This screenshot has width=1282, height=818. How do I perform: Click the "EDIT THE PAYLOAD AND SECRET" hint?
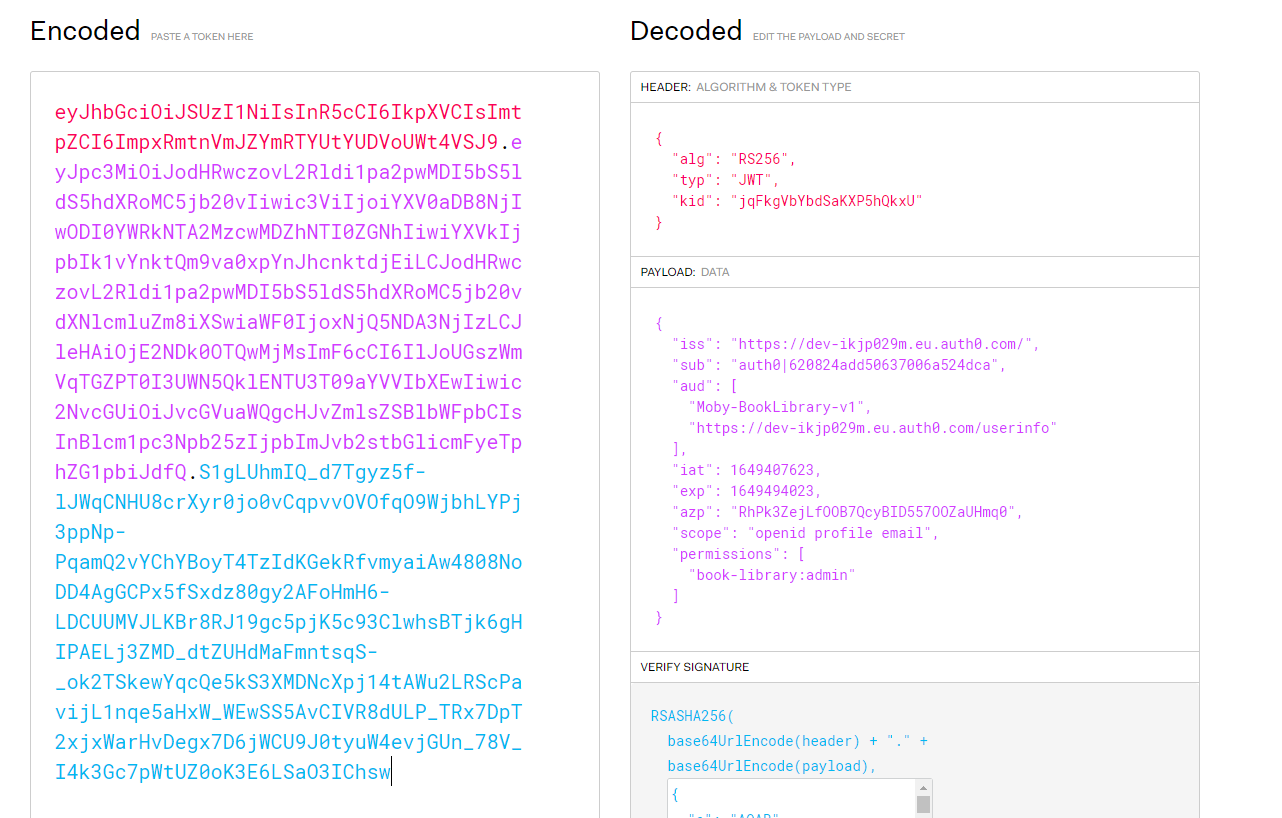coord(829,37)
